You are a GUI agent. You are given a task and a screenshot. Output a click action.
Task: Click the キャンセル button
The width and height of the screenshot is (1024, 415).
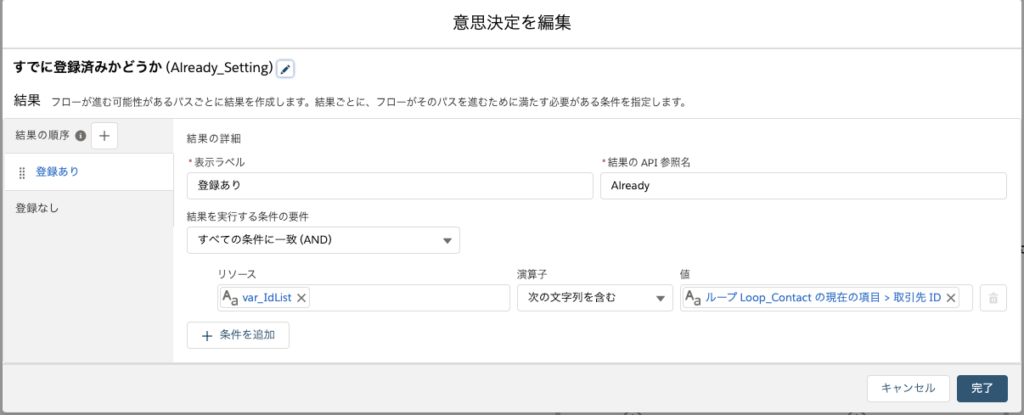tap(908, 388)
